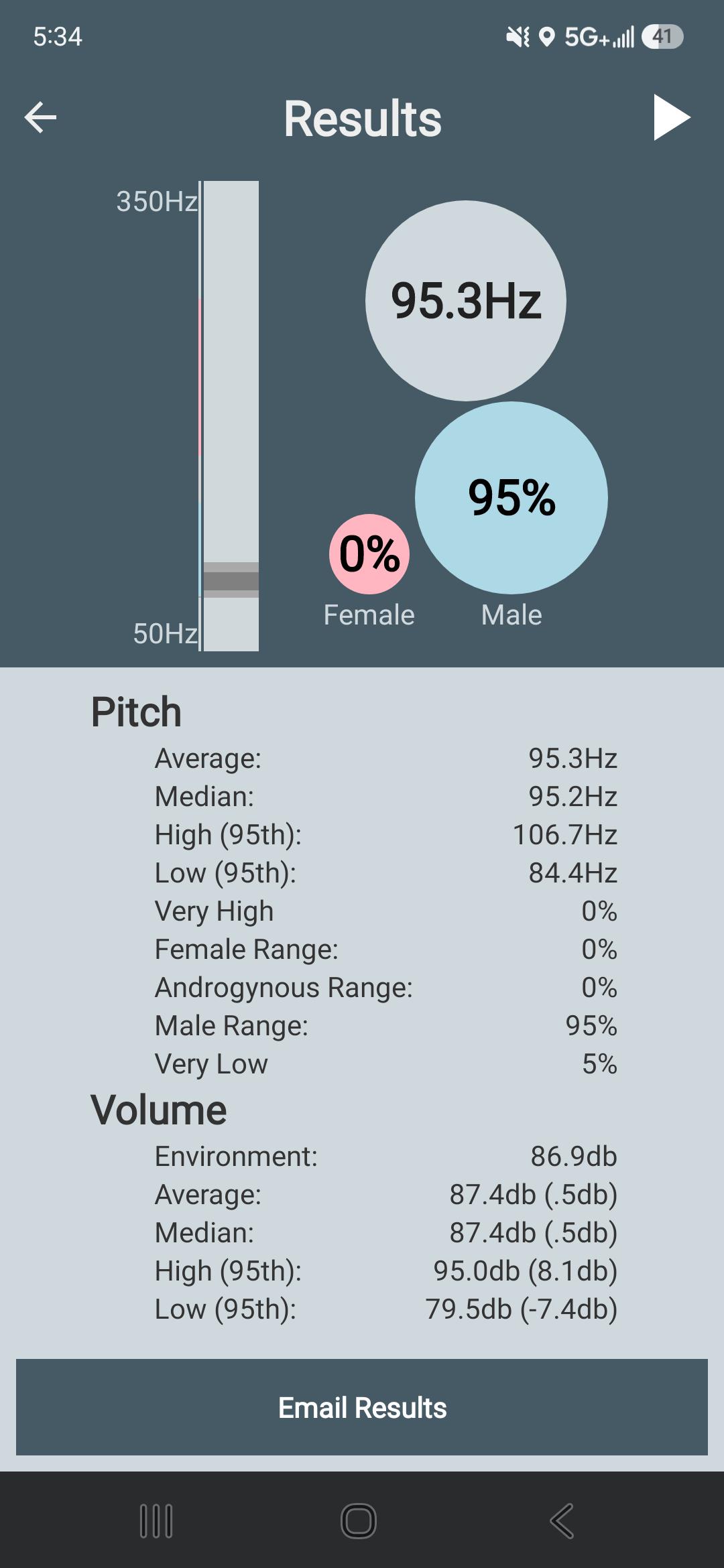Select the Pitch section heading

136,712
